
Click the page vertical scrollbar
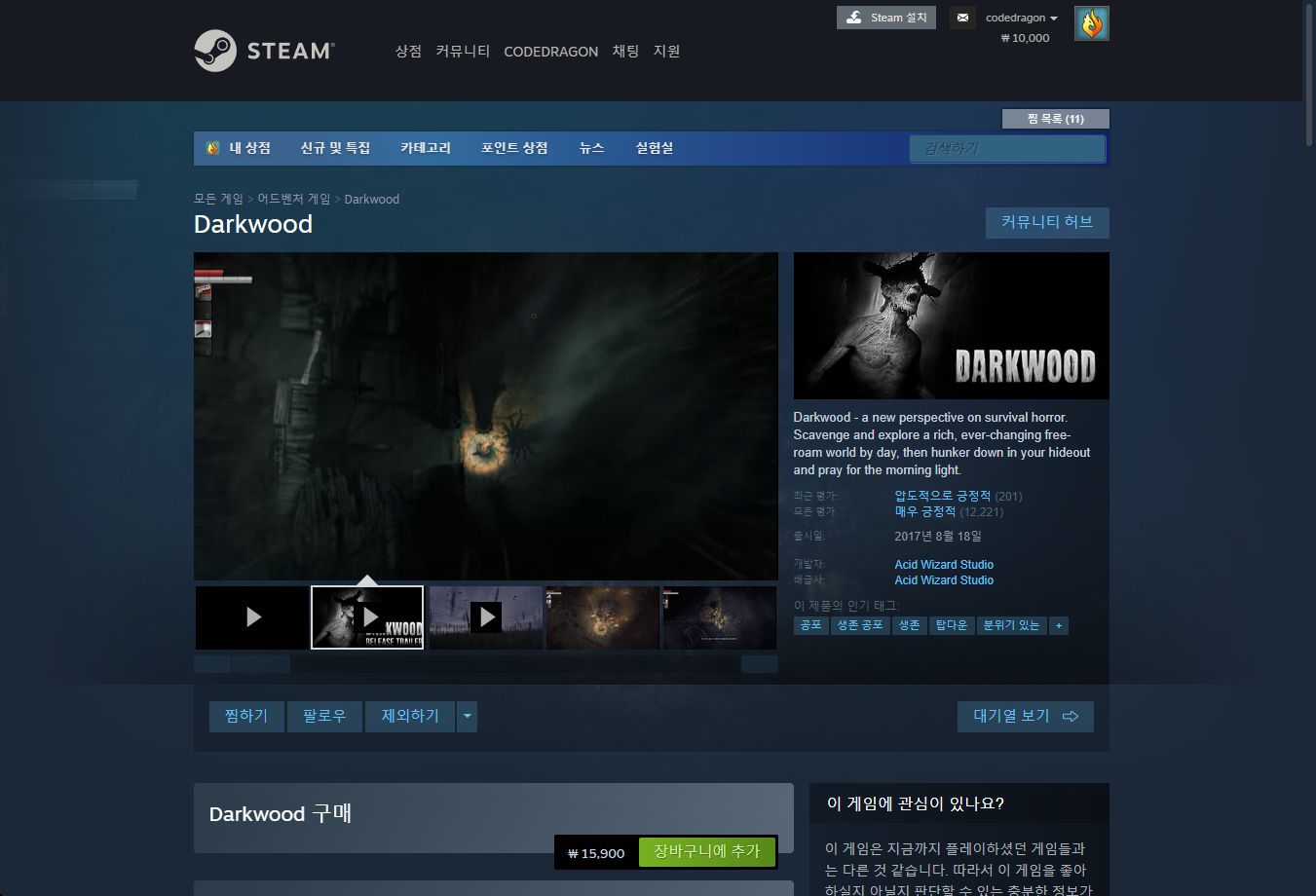[x=1309, y=74]
